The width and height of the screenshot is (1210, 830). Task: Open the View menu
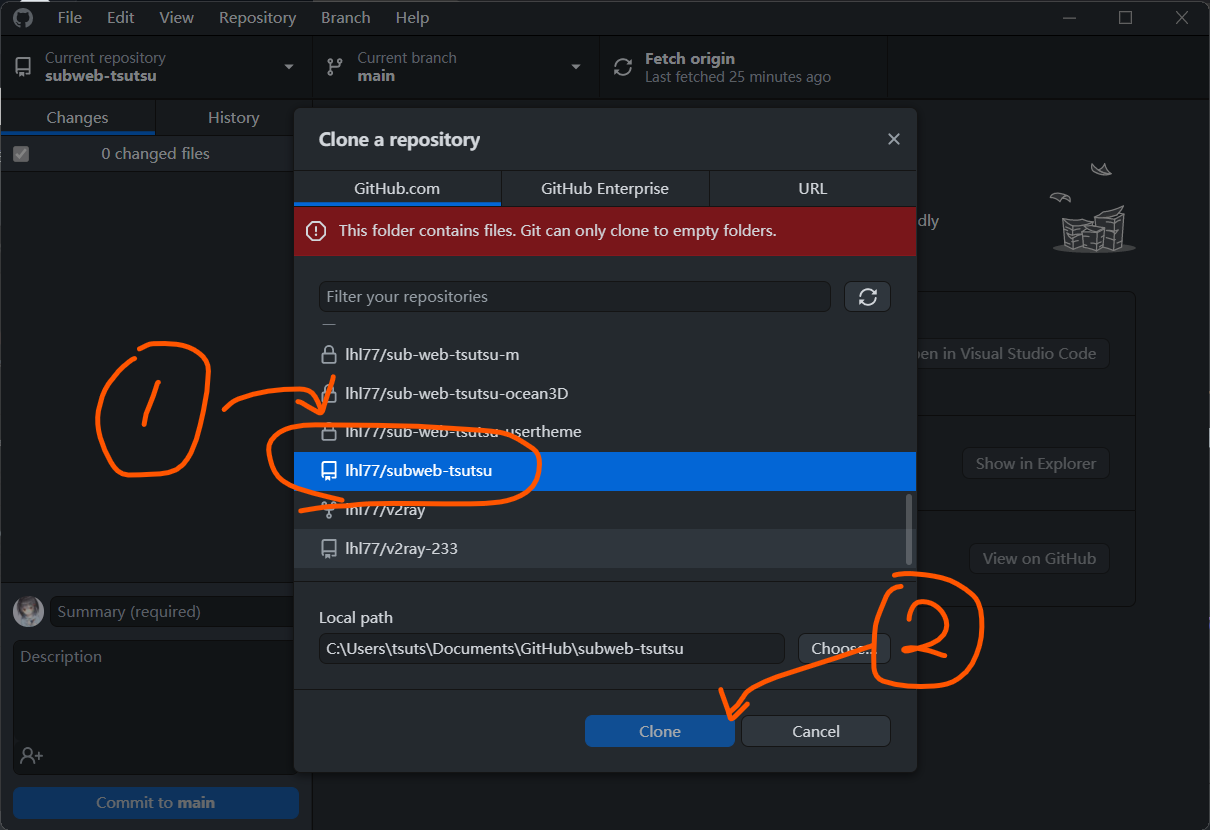pyautogui.click(x=177, y=17)
